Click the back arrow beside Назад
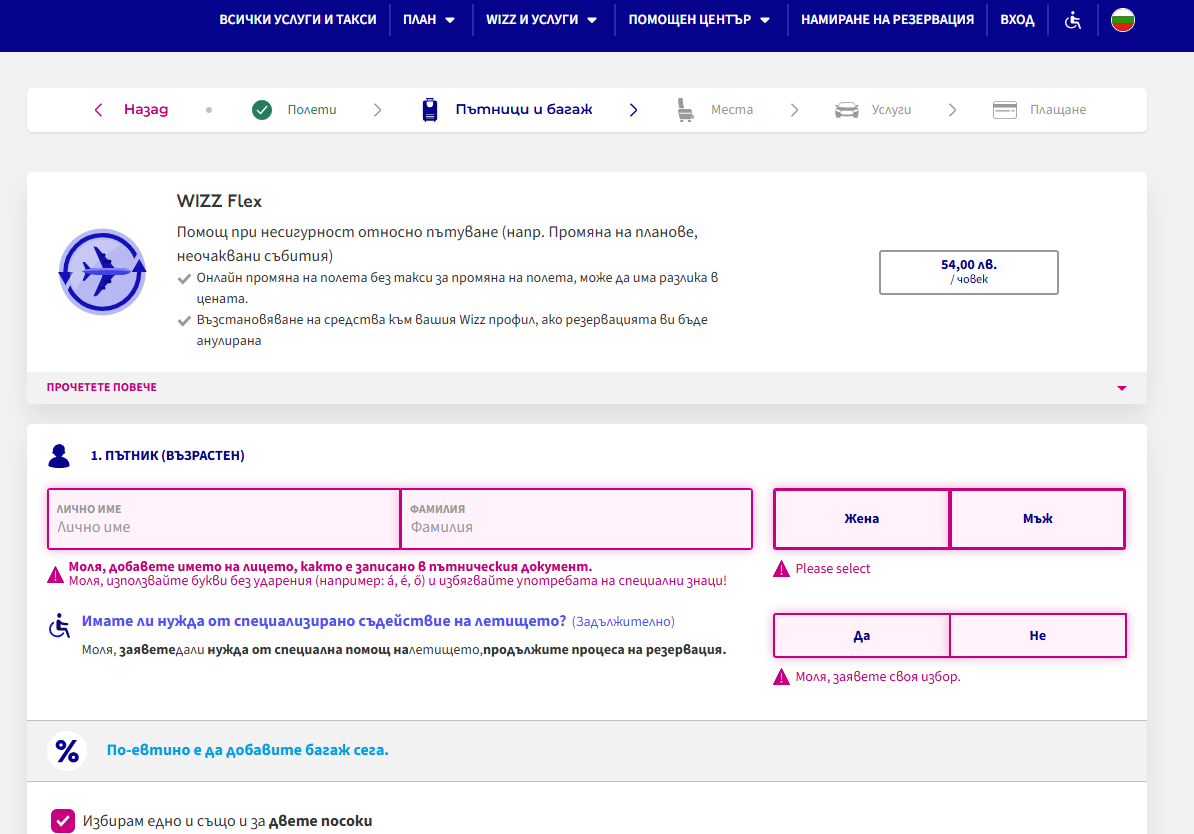 tap(98, 110)
